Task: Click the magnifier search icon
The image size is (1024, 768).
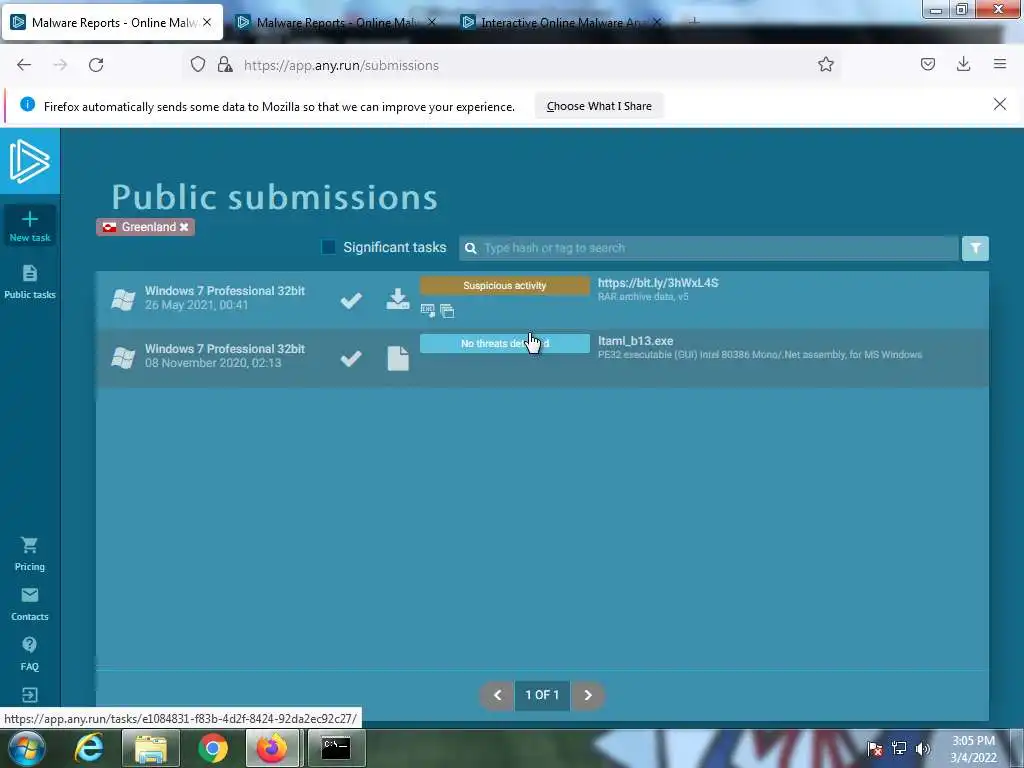Action: tap(470, 248)
